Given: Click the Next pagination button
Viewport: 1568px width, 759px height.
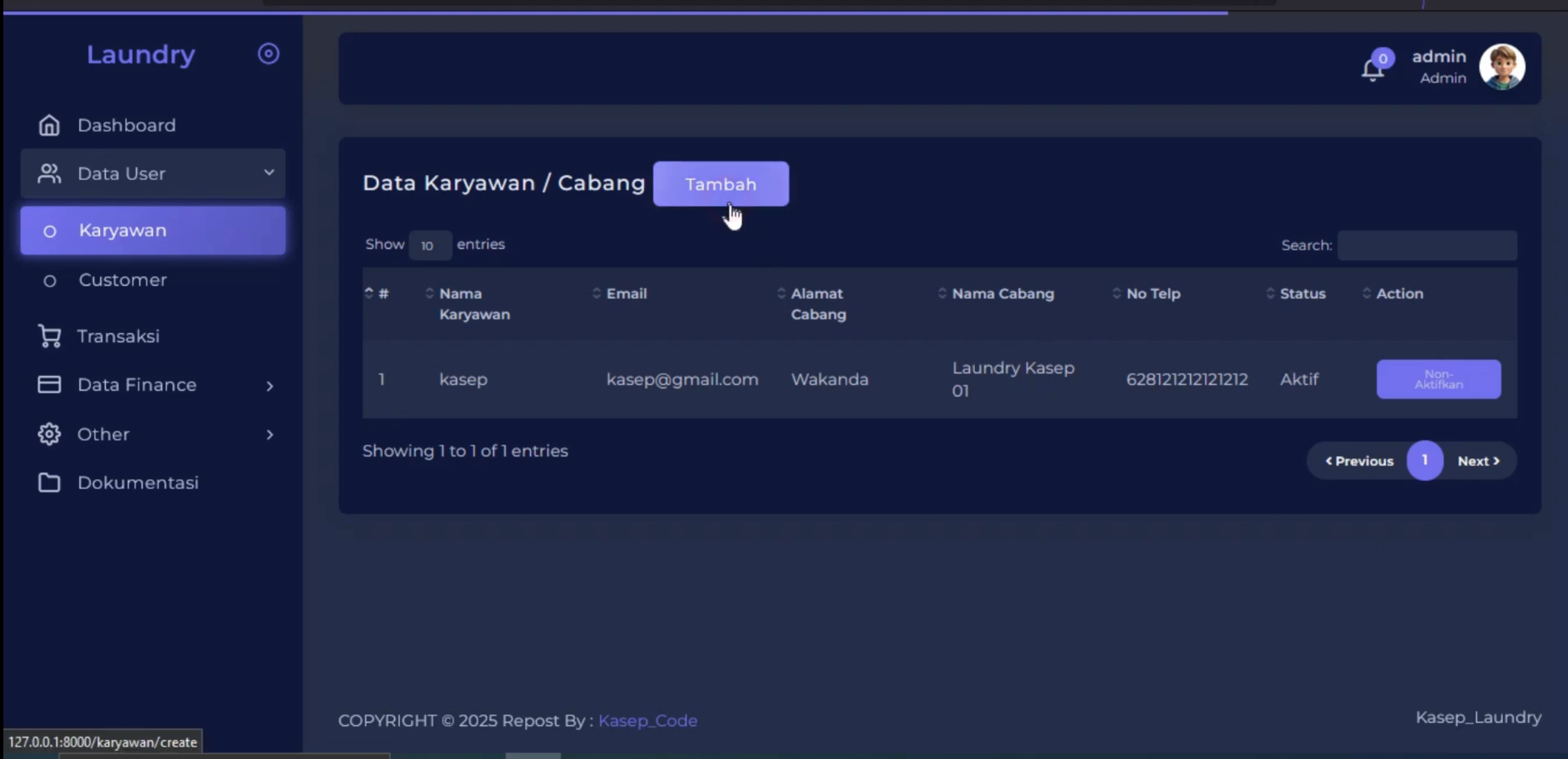Looking at the screenshot, I should [x=1478, y=461].
